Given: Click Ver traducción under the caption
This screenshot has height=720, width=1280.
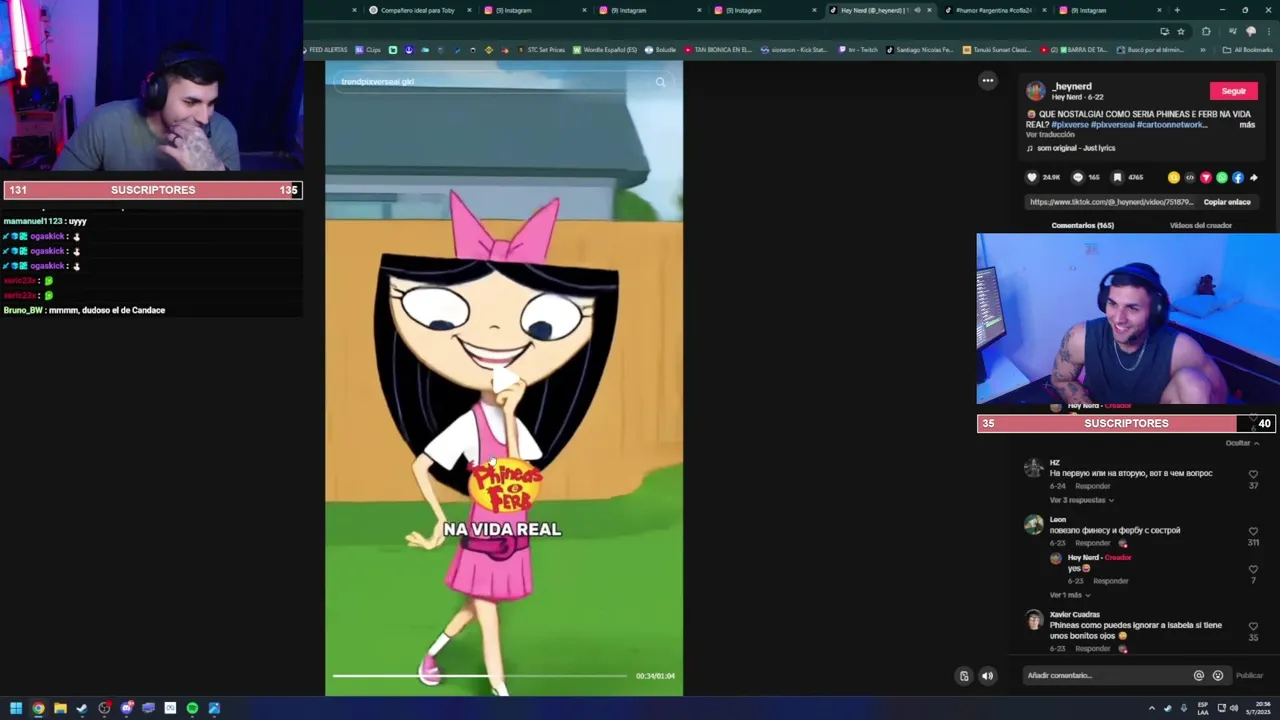Looking at the screenshot, I should pyautogui.click(x=1050, y=135).
